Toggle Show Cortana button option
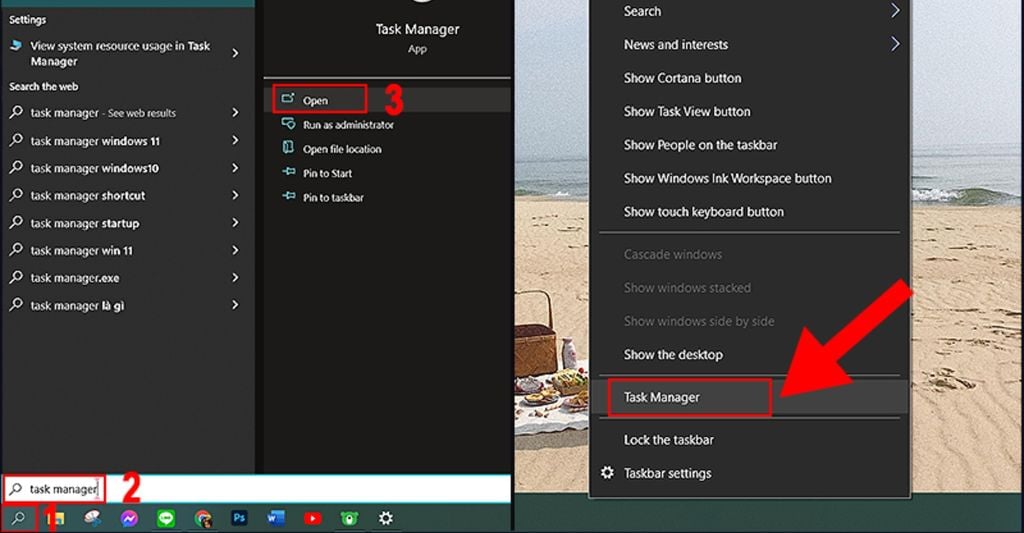1024x533 pixels. click(x=682, y=78)
